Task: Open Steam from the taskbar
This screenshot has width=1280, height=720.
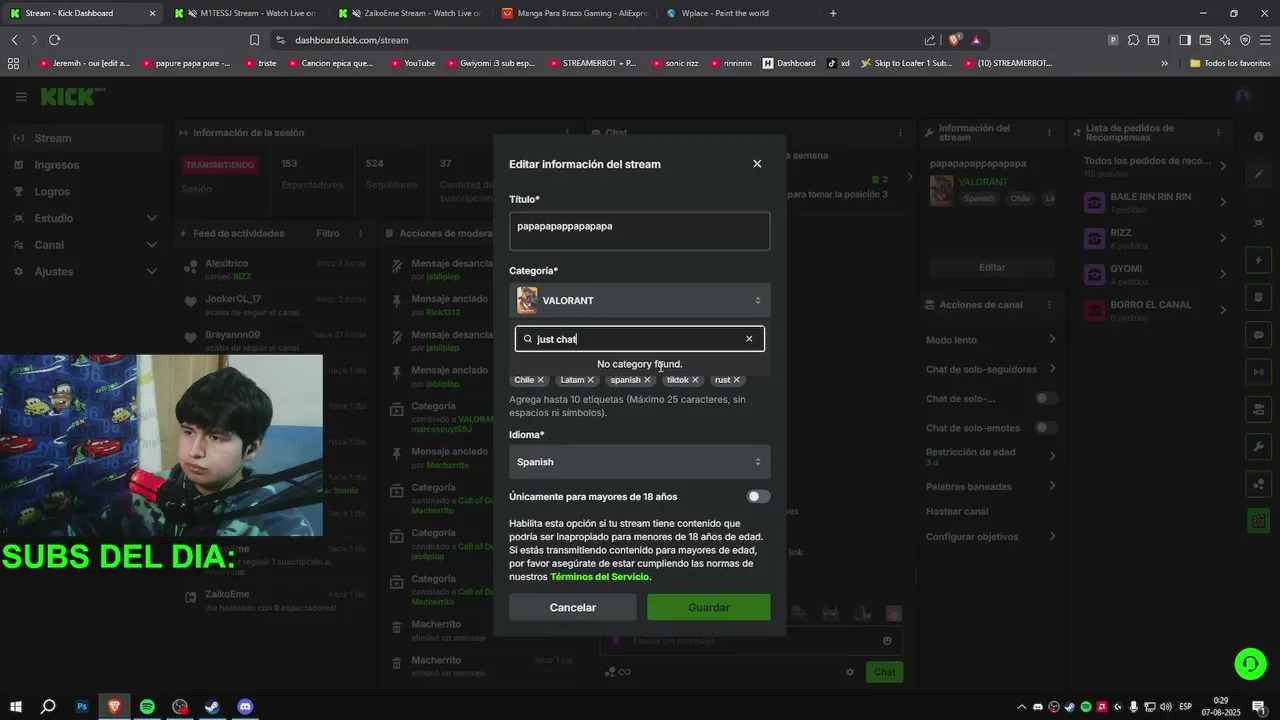Action: pos(212,707)
